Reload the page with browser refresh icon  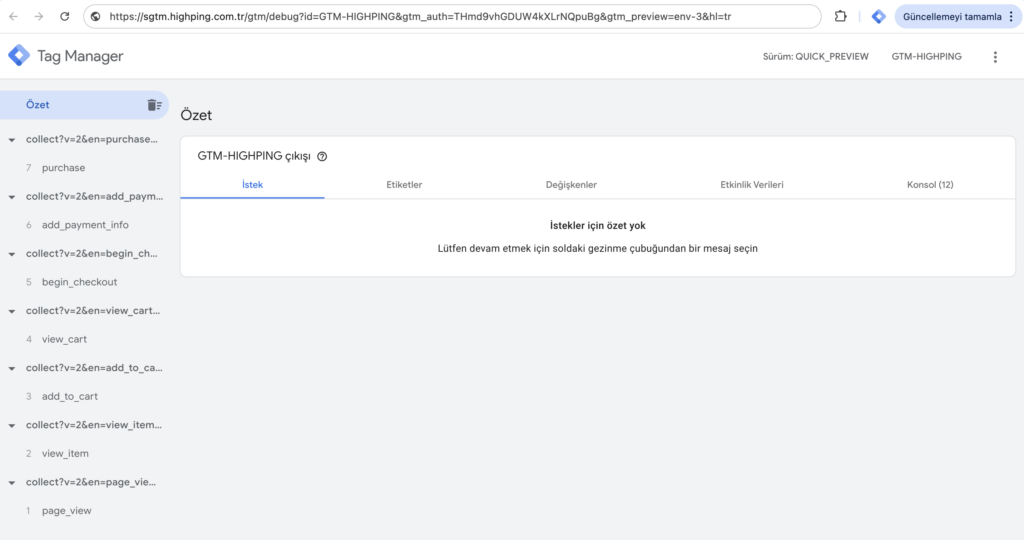(65, 17)
